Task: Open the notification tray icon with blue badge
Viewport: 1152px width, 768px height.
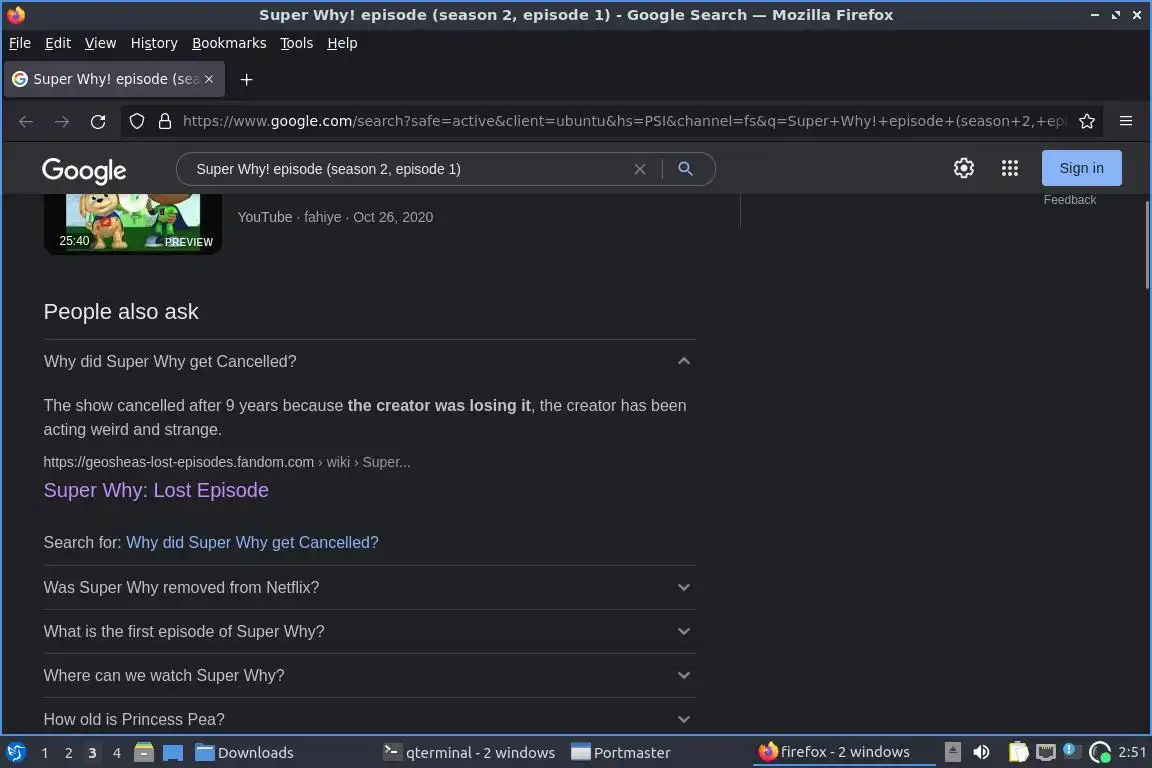Action: pos(1070,751)
